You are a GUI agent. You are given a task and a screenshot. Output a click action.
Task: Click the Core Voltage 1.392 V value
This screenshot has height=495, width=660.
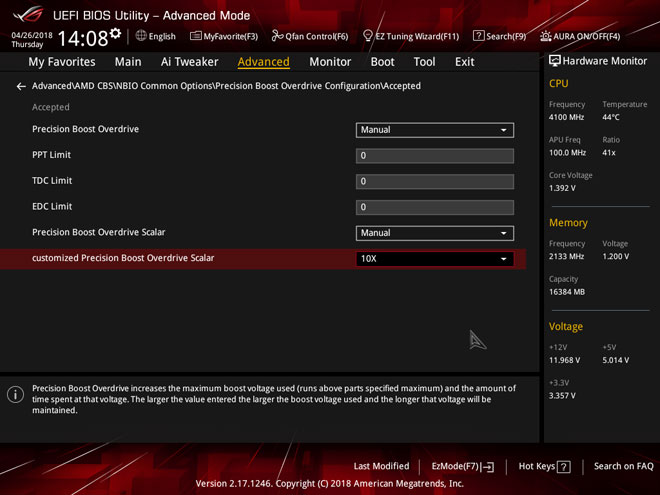(562, 188)
